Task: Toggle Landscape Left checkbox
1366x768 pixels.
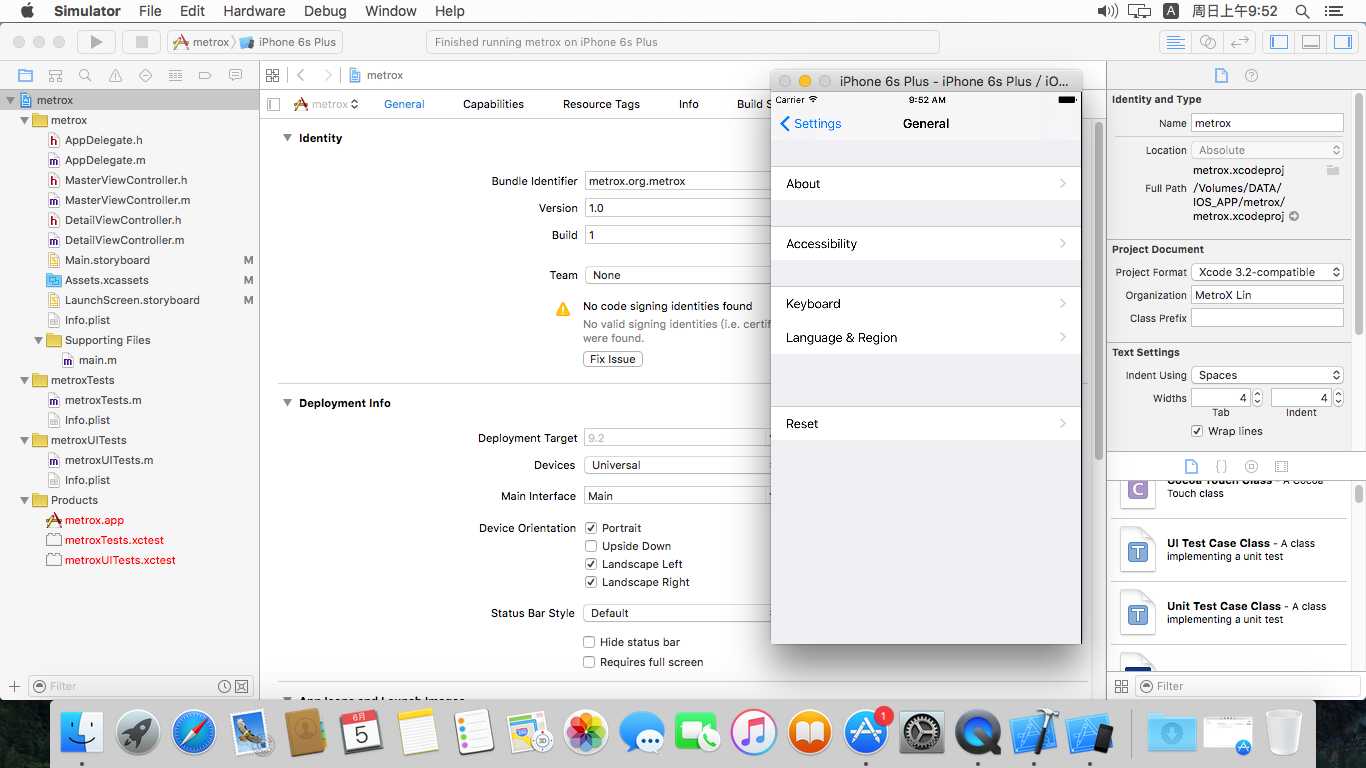Action: 591,564
